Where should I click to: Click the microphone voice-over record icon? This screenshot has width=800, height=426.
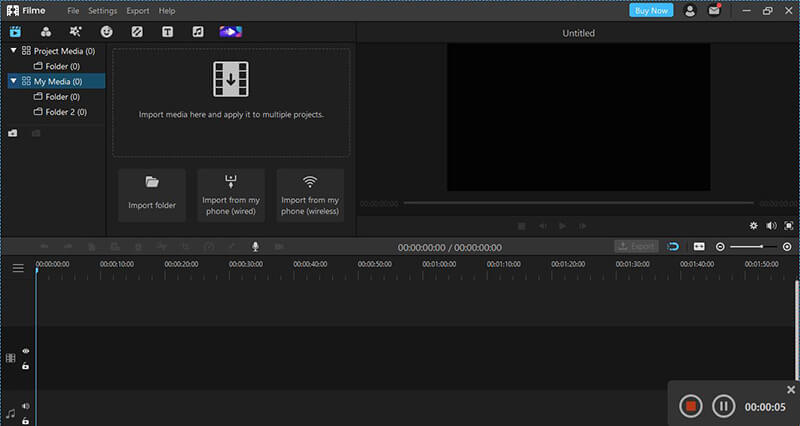255,246
